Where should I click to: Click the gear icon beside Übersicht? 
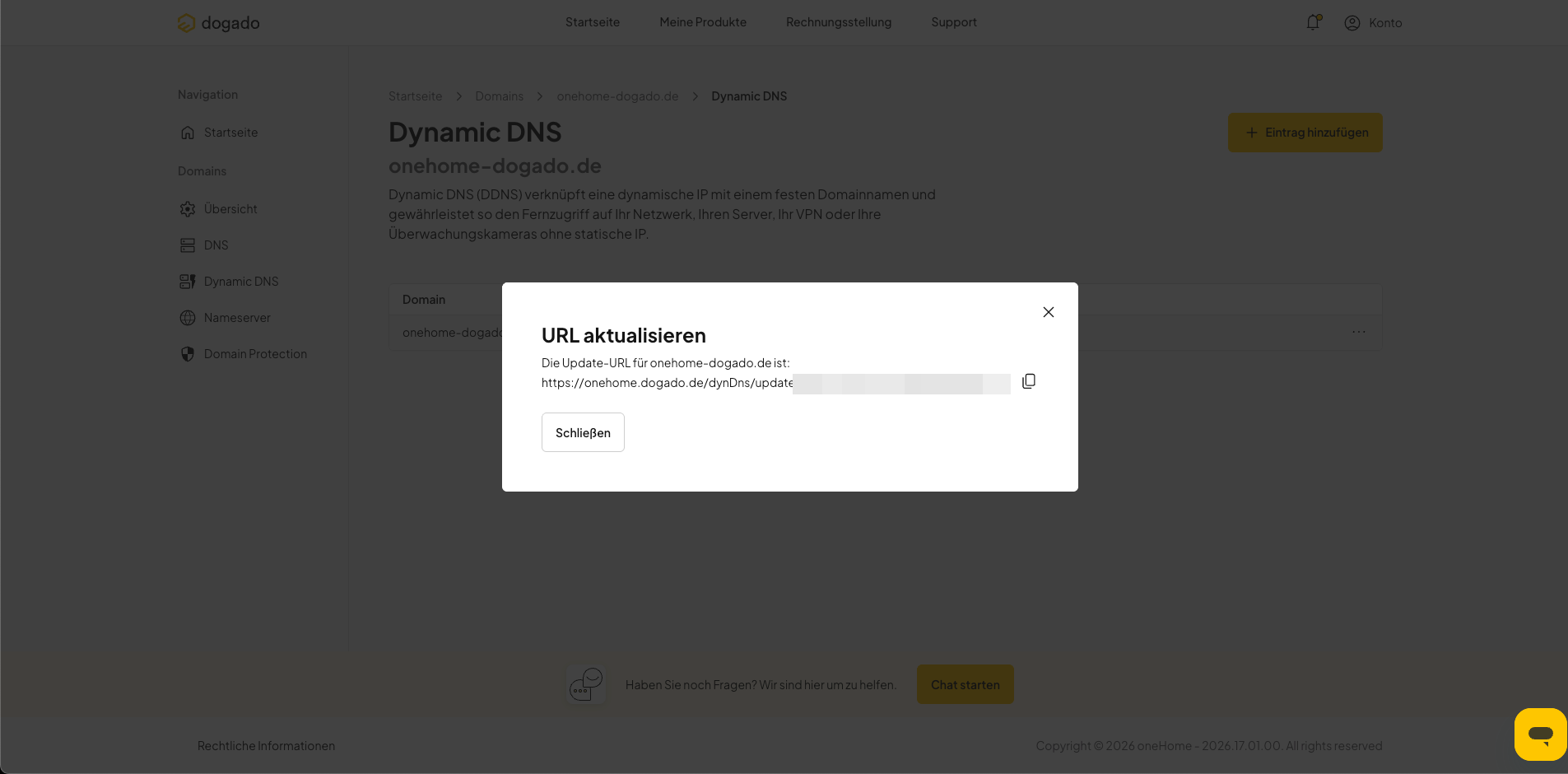tap(188, 209)
